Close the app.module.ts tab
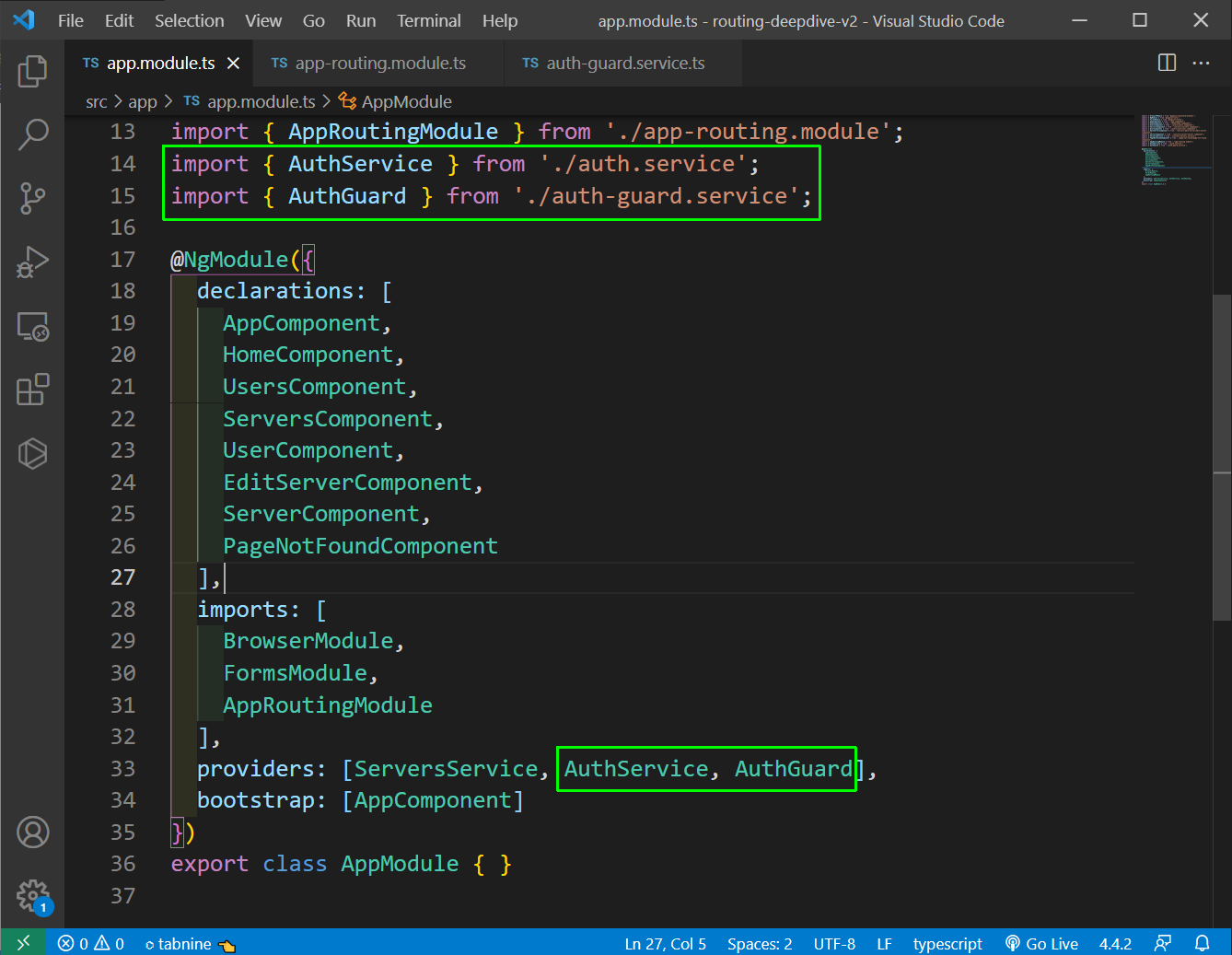Viewport: 1232px width, 955px height. click(233, 64)
